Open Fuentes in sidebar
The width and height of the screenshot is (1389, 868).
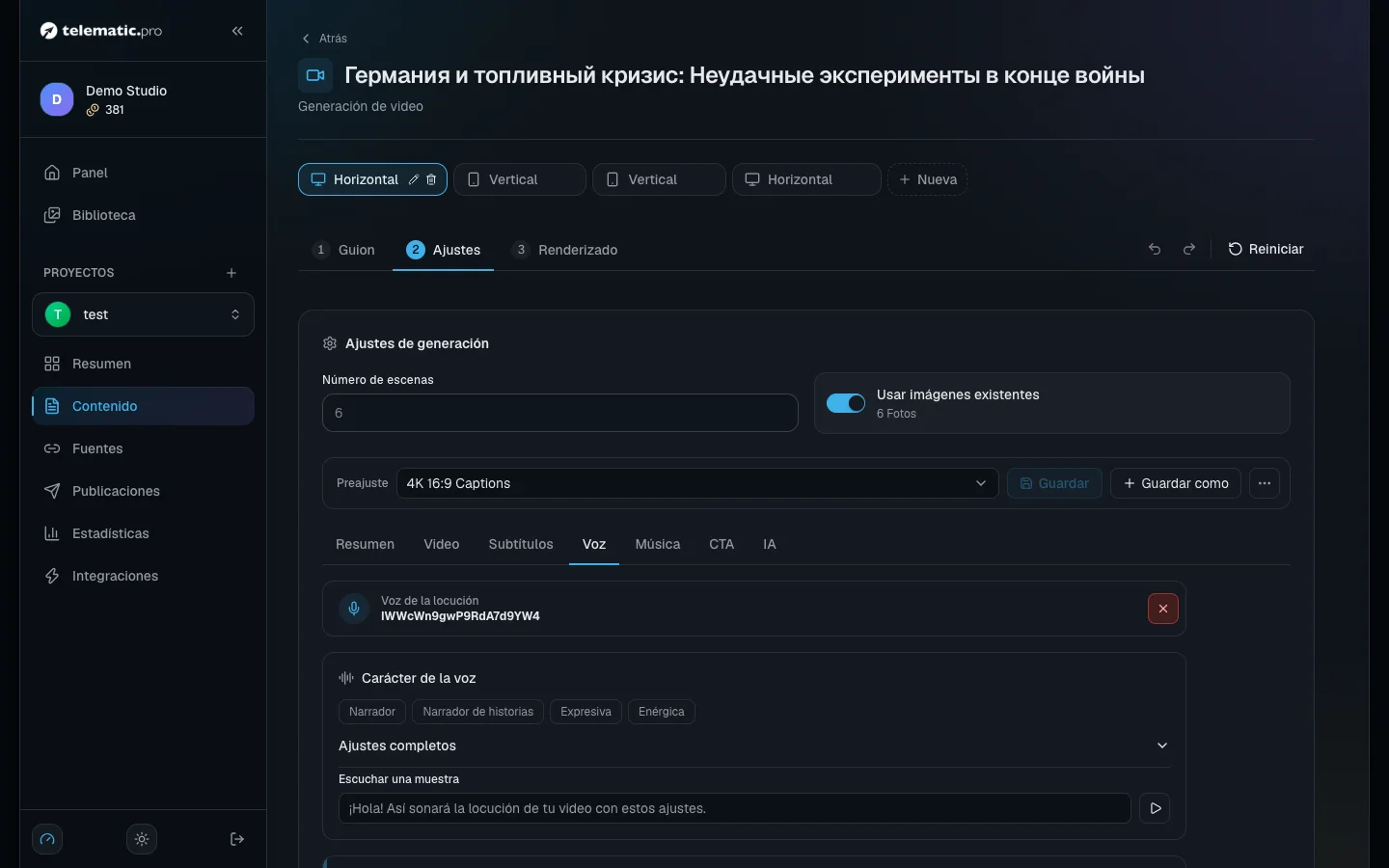pyautogui.click(x=143, y=448)
